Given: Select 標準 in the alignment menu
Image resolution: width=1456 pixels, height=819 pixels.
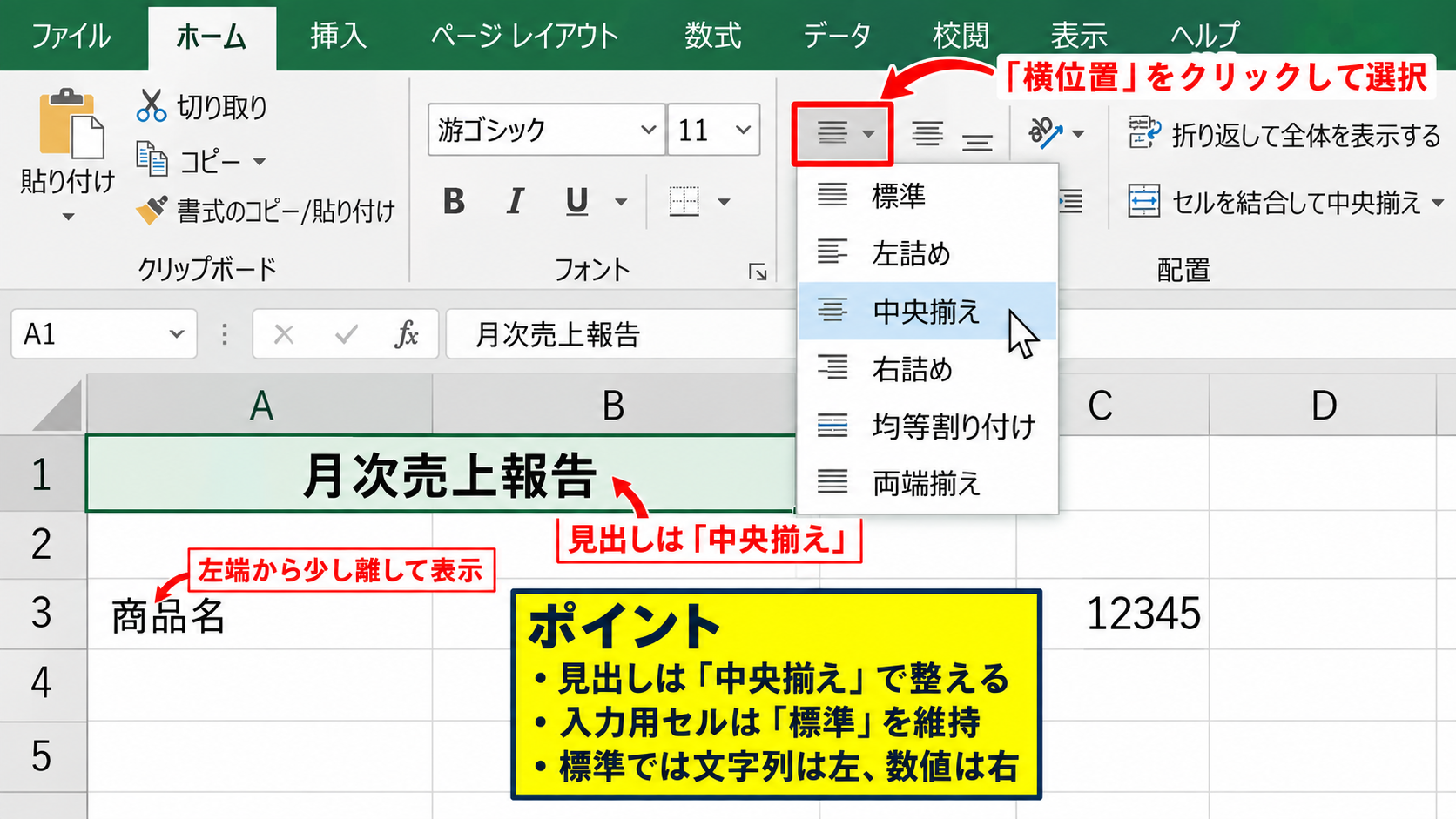Looking at the screenshot, I should click(x=927, y=195).
